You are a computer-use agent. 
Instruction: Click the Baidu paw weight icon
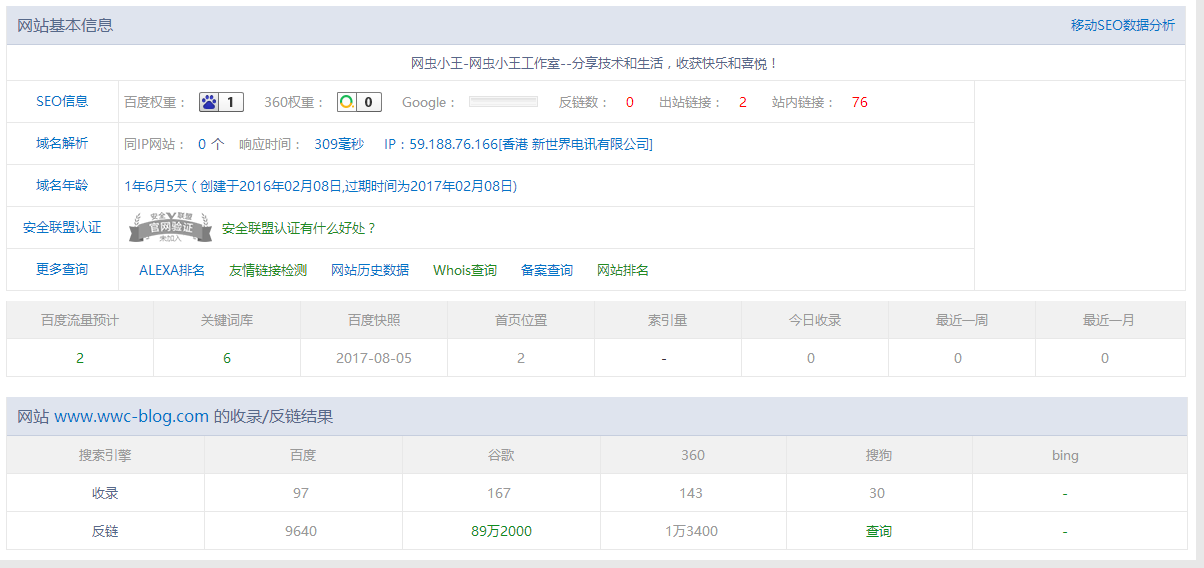click(210, 102)
